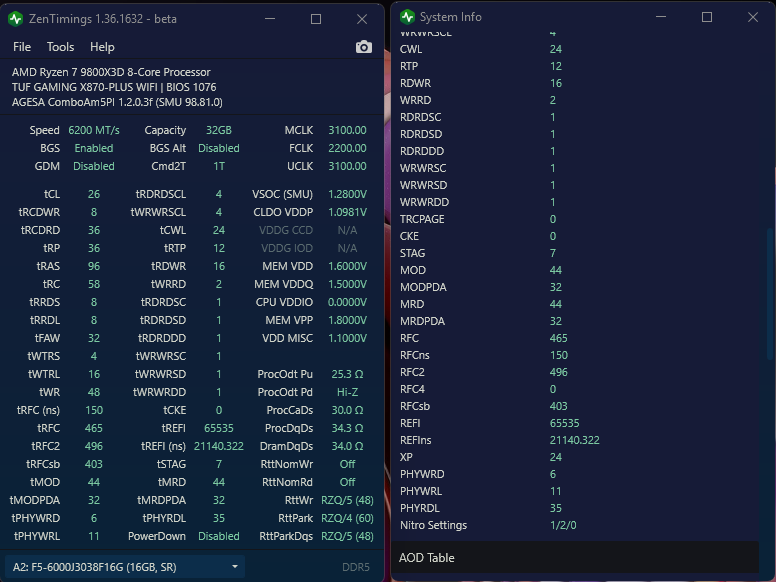The image size is (776, 582).
Task: Click the MCLK 3100.00 value
Action: (347, 130)
